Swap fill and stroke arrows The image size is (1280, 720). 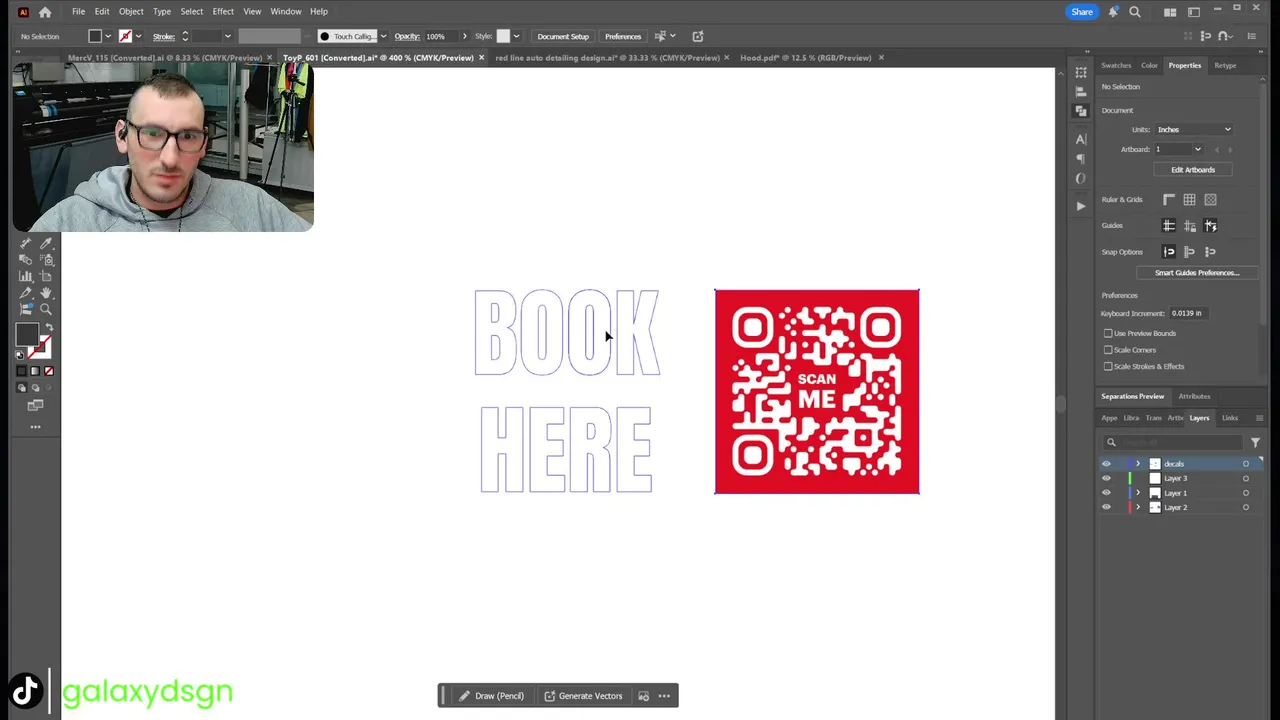click(x=48, y=328)
